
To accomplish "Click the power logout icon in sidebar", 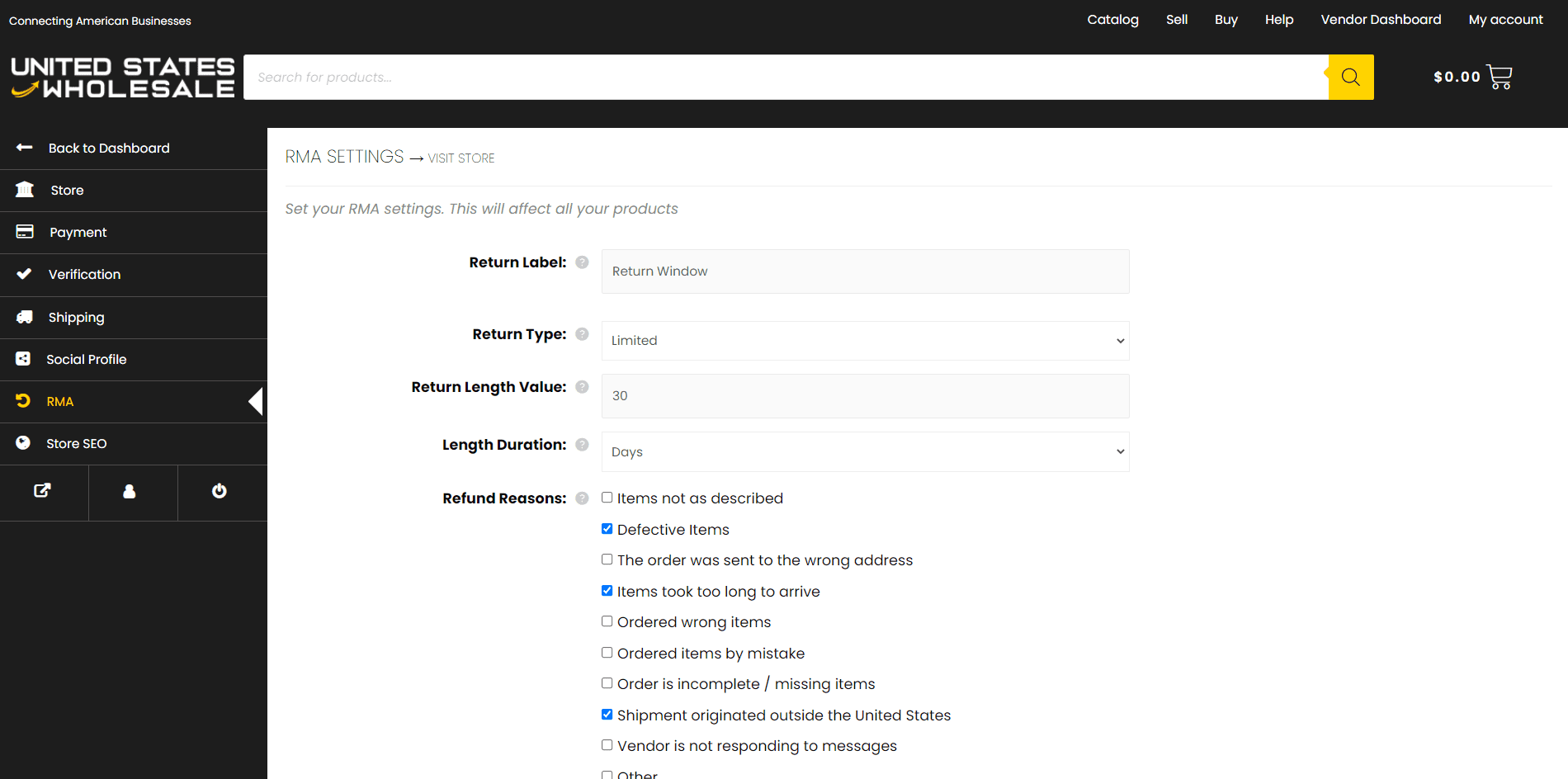I will click(219, 491).
